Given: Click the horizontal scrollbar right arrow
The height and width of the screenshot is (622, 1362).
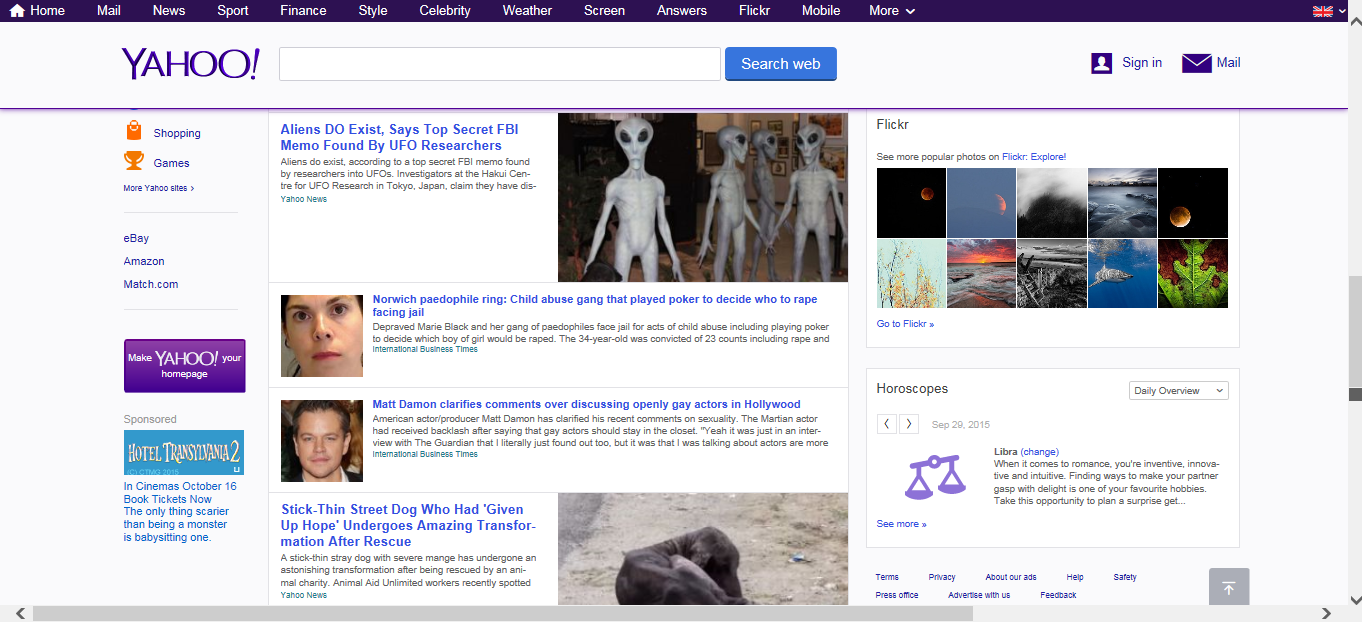Looking at the screenshot, I should (1327, 613).
